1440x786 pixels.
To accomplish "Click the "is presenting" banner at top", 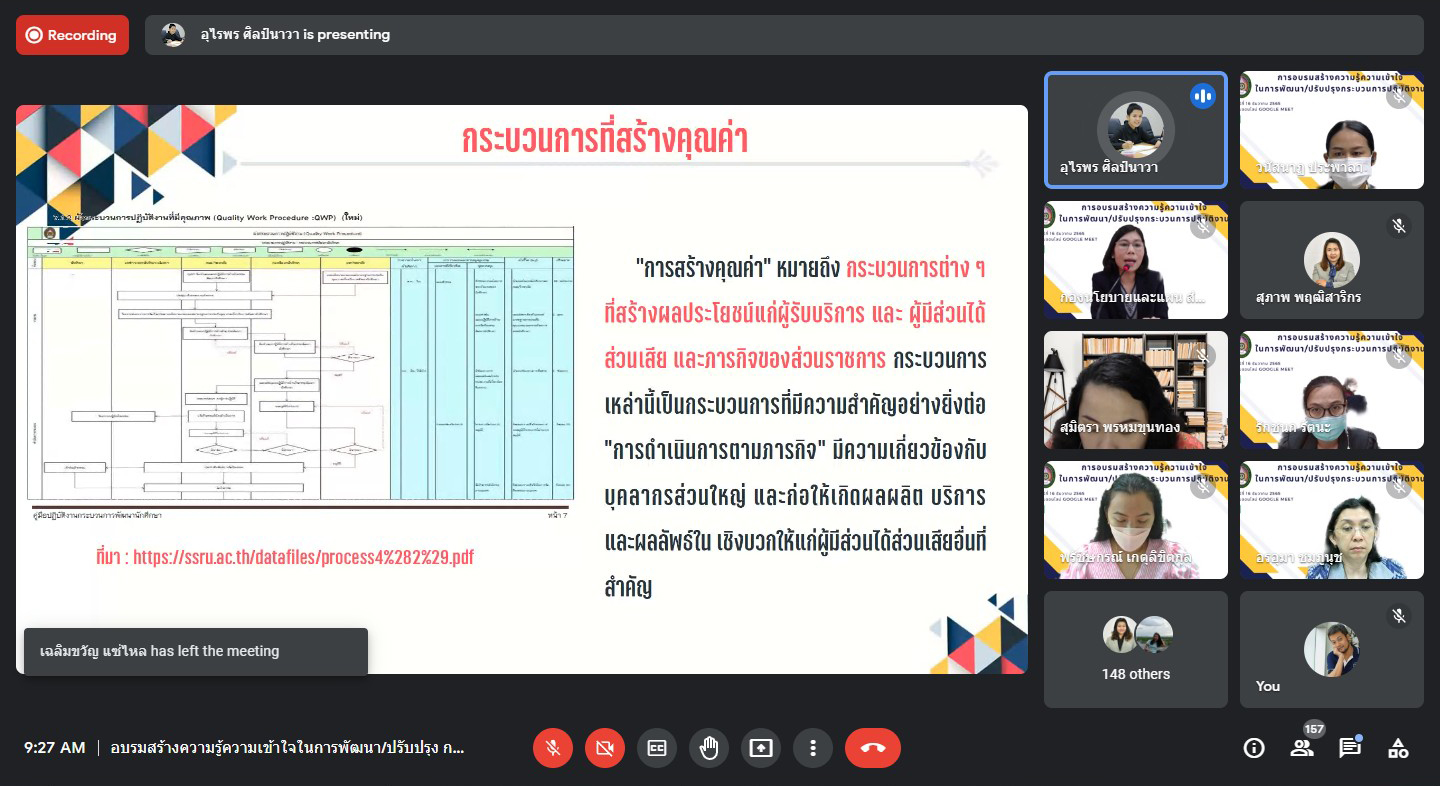I will pyautogui.click(x=784, y=35).
